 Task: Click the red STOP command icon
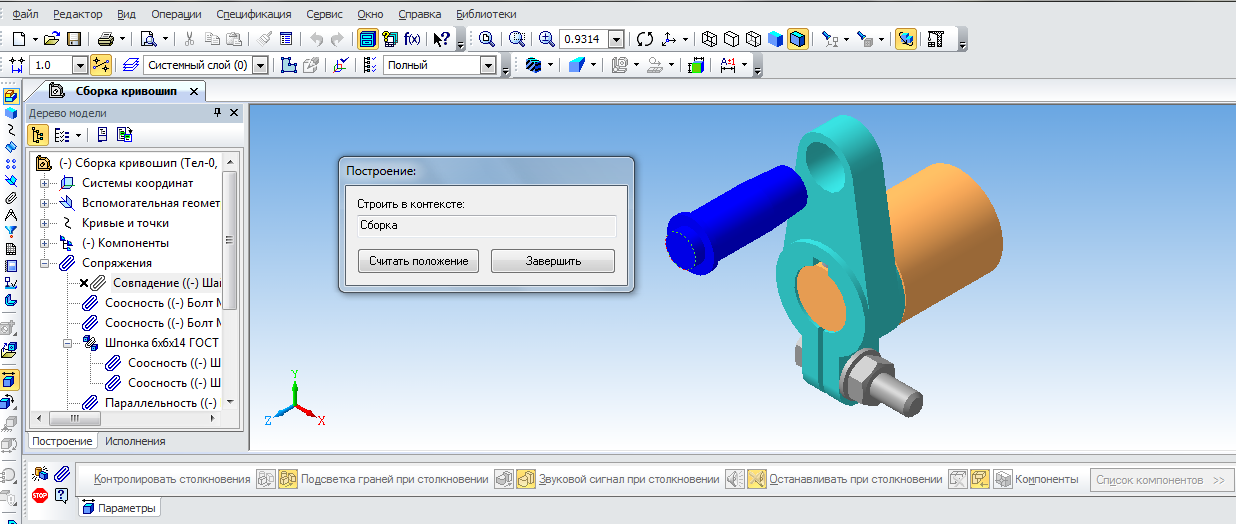click(x=40, y=495)
